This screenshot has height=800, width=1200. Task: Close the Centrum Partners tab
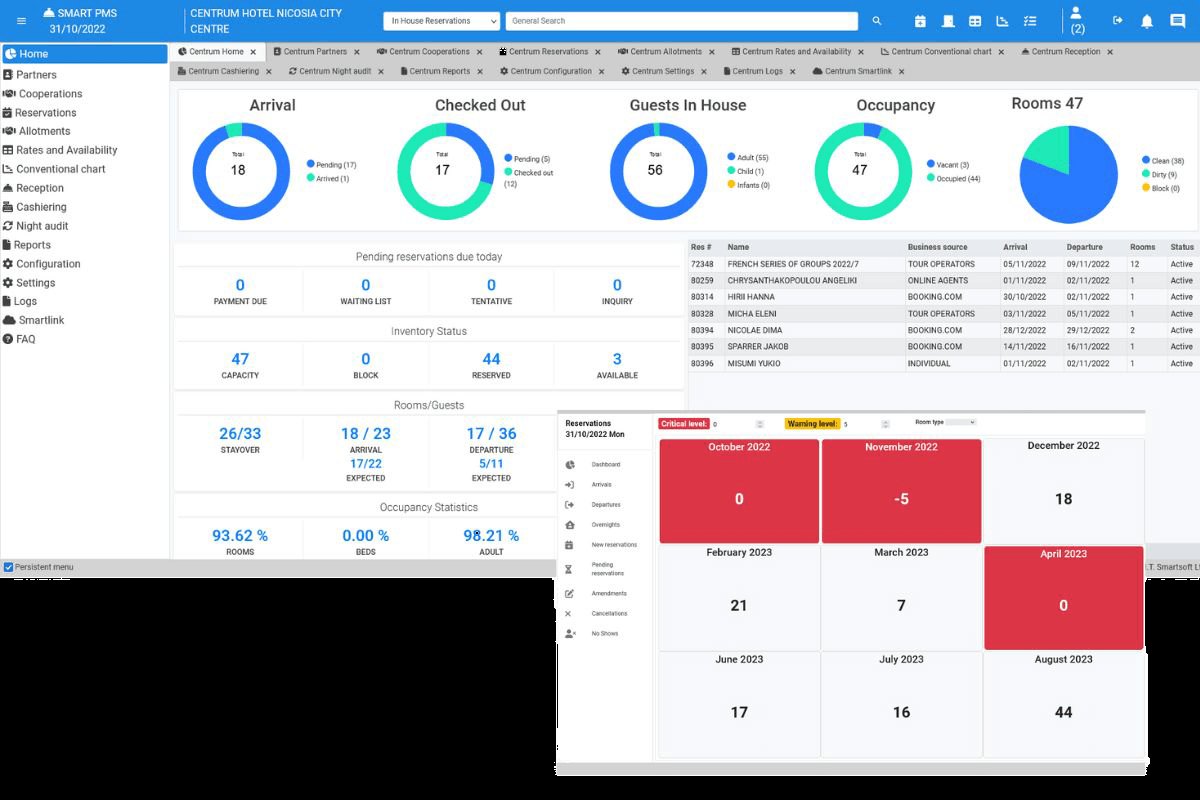356,52
